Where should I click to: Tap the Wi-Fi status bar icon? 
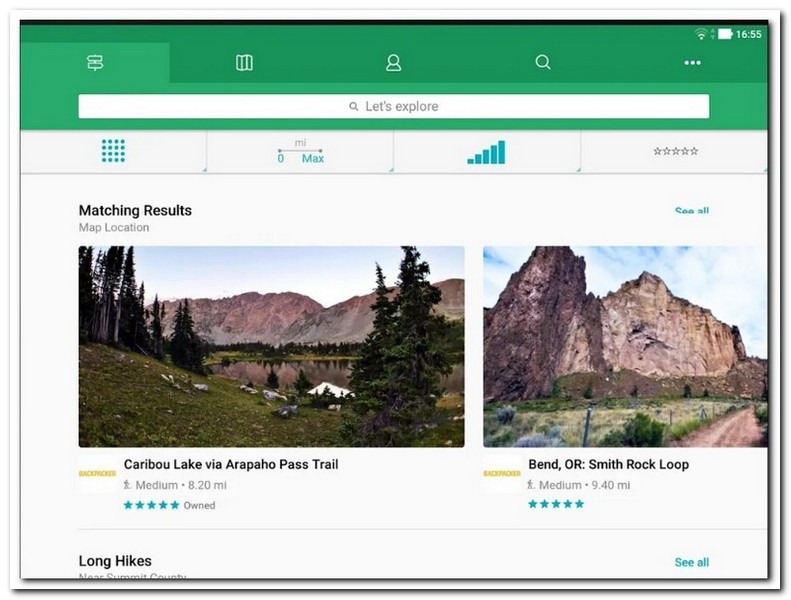701,34
